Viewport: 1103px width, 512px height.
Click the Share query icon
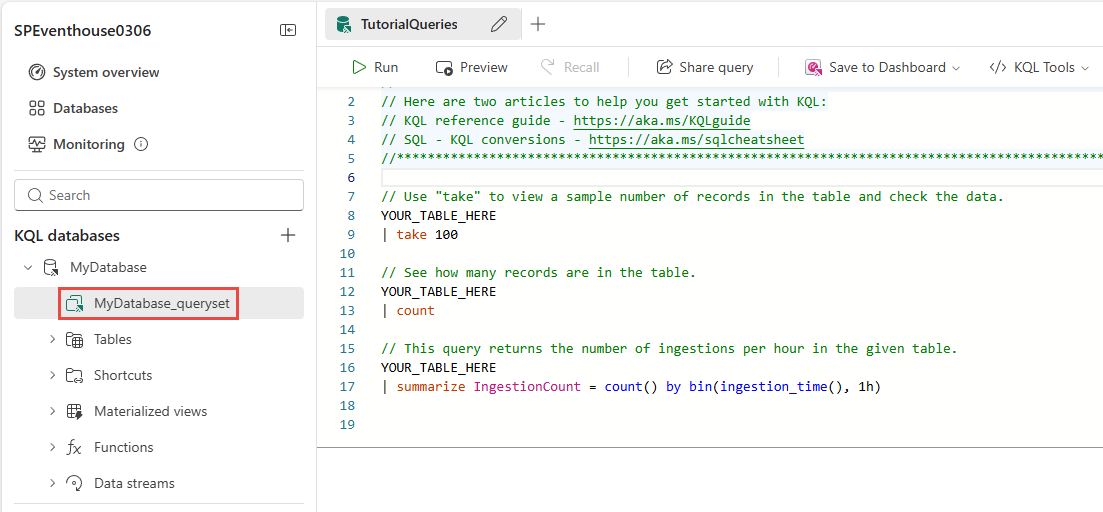tap(664, 67)
